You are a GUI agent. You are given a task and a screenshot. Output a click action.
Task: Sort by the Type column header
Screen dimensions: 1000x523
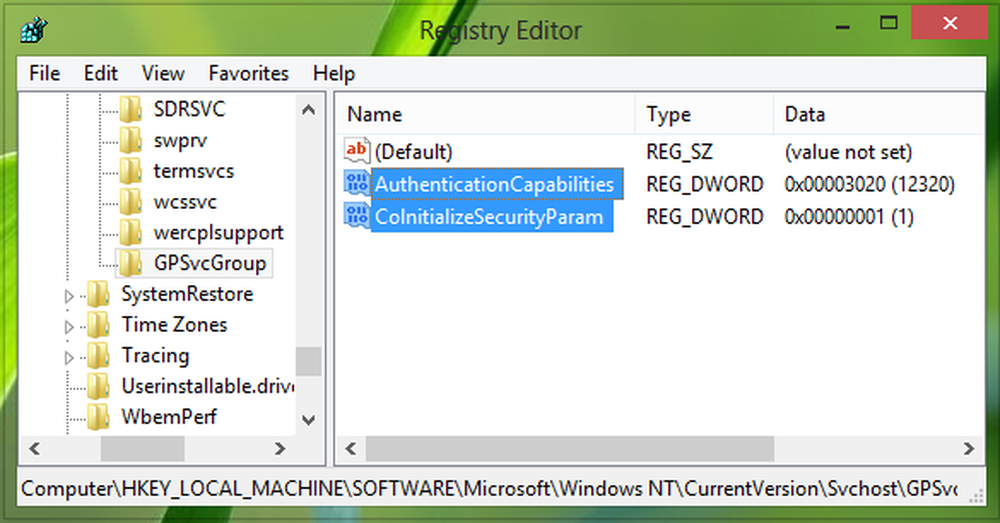tap(704, 114)
